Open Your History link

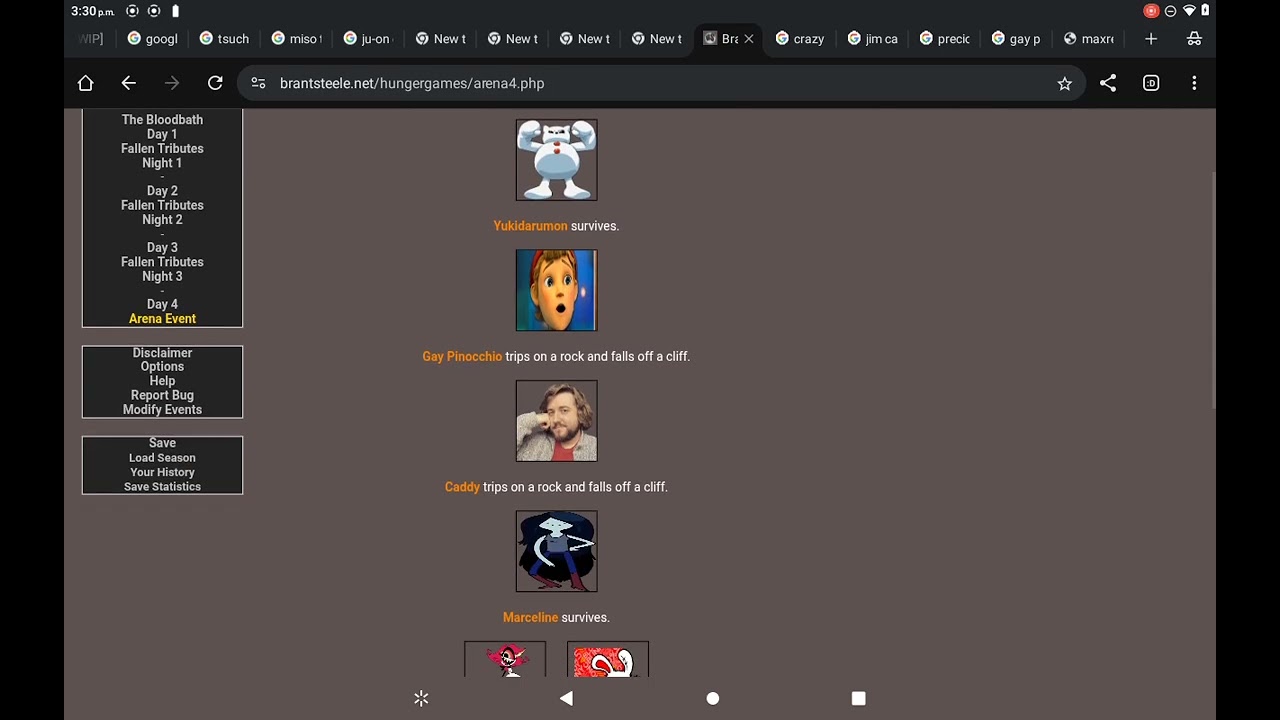(x=162, y=472)
